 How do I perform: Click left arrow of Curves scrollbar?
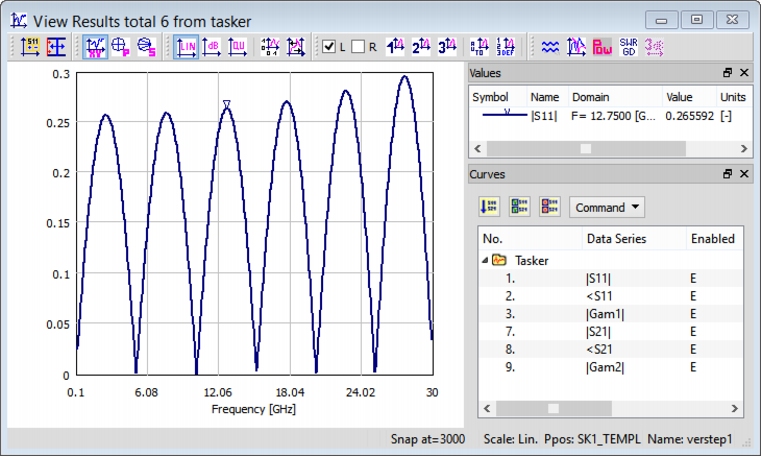(487, 408)
